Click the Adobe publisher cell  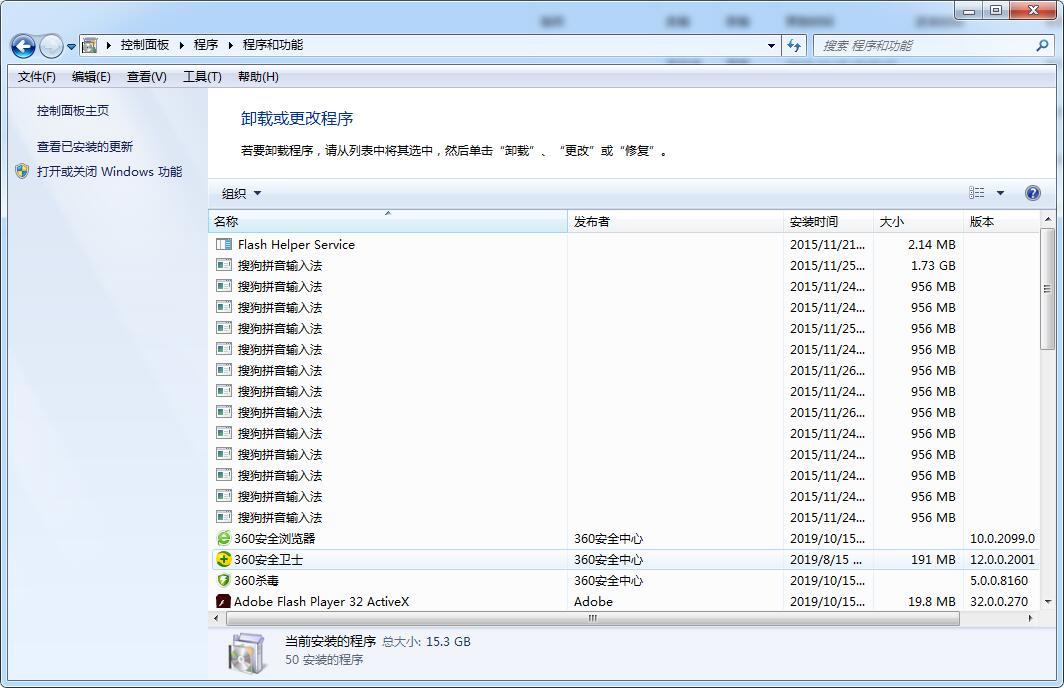coord(593,602)
